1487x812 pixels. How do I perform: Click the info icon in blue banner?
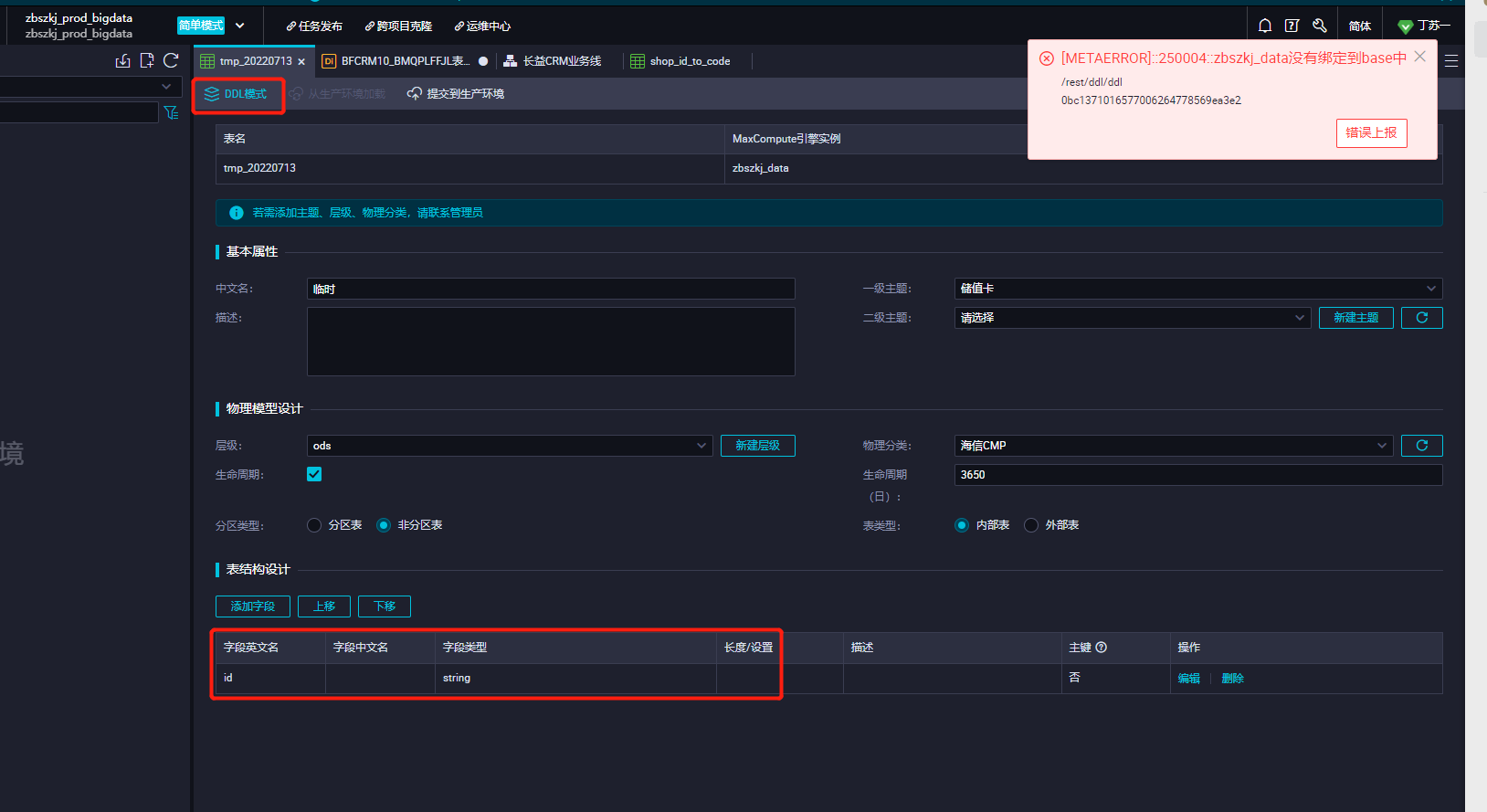click(237, 213)
